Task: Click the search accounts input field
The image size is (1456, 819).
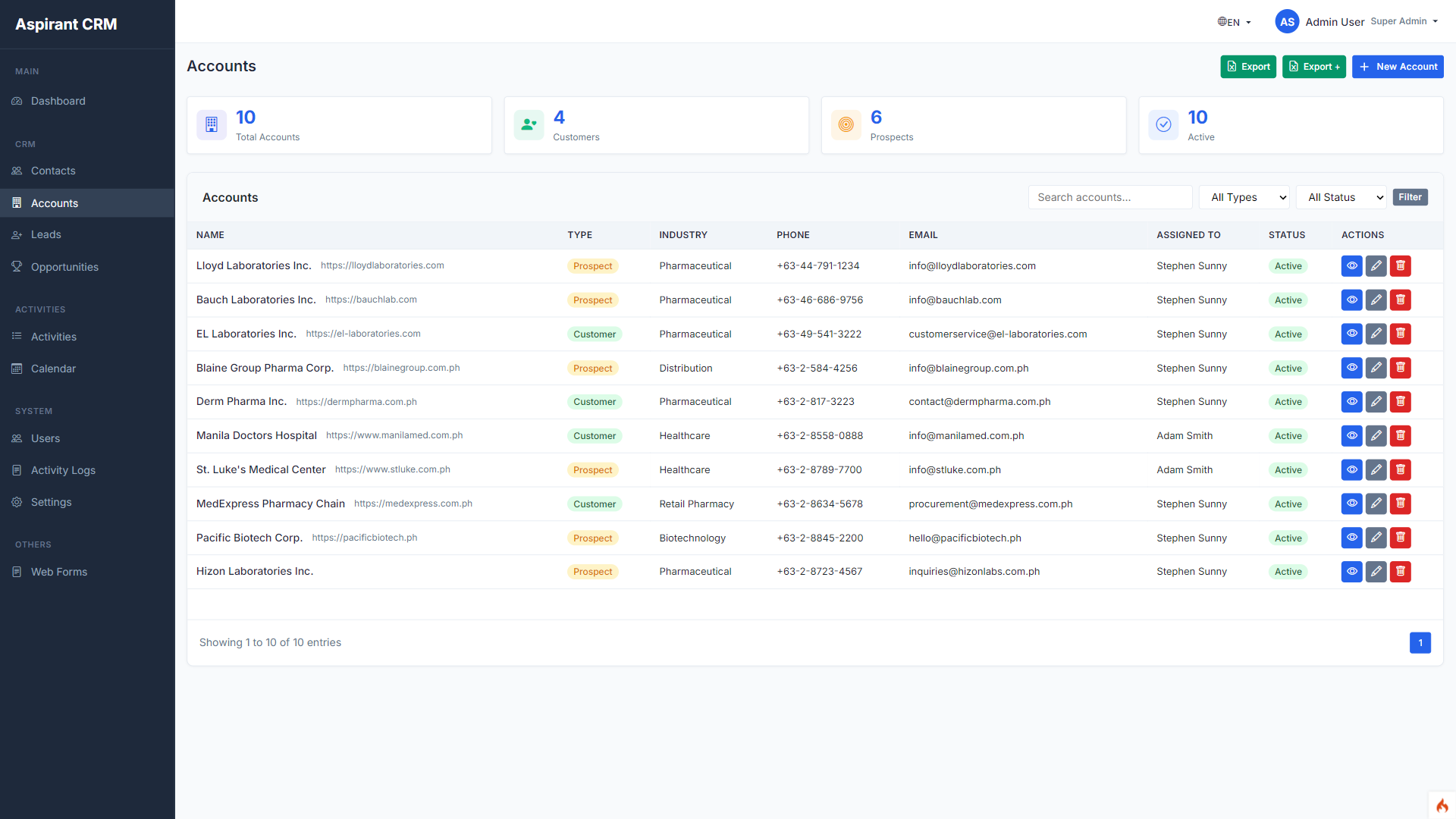Action: pos(1109,197)
